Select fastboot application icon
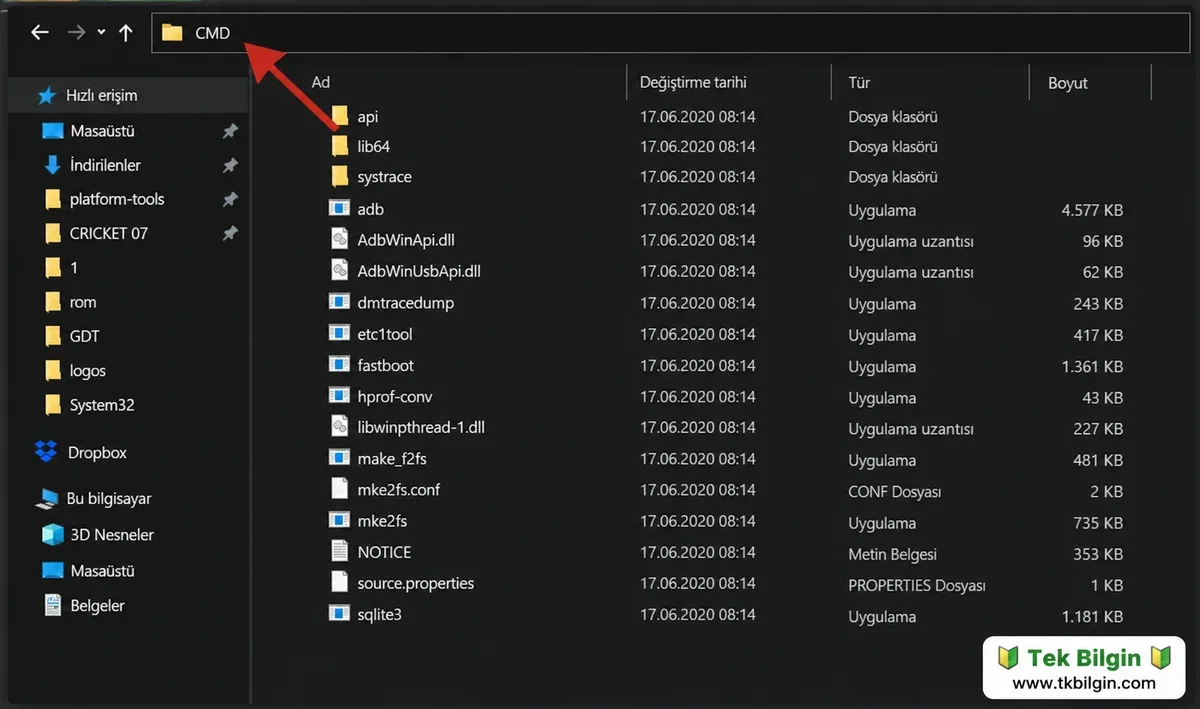 [340, 365]
